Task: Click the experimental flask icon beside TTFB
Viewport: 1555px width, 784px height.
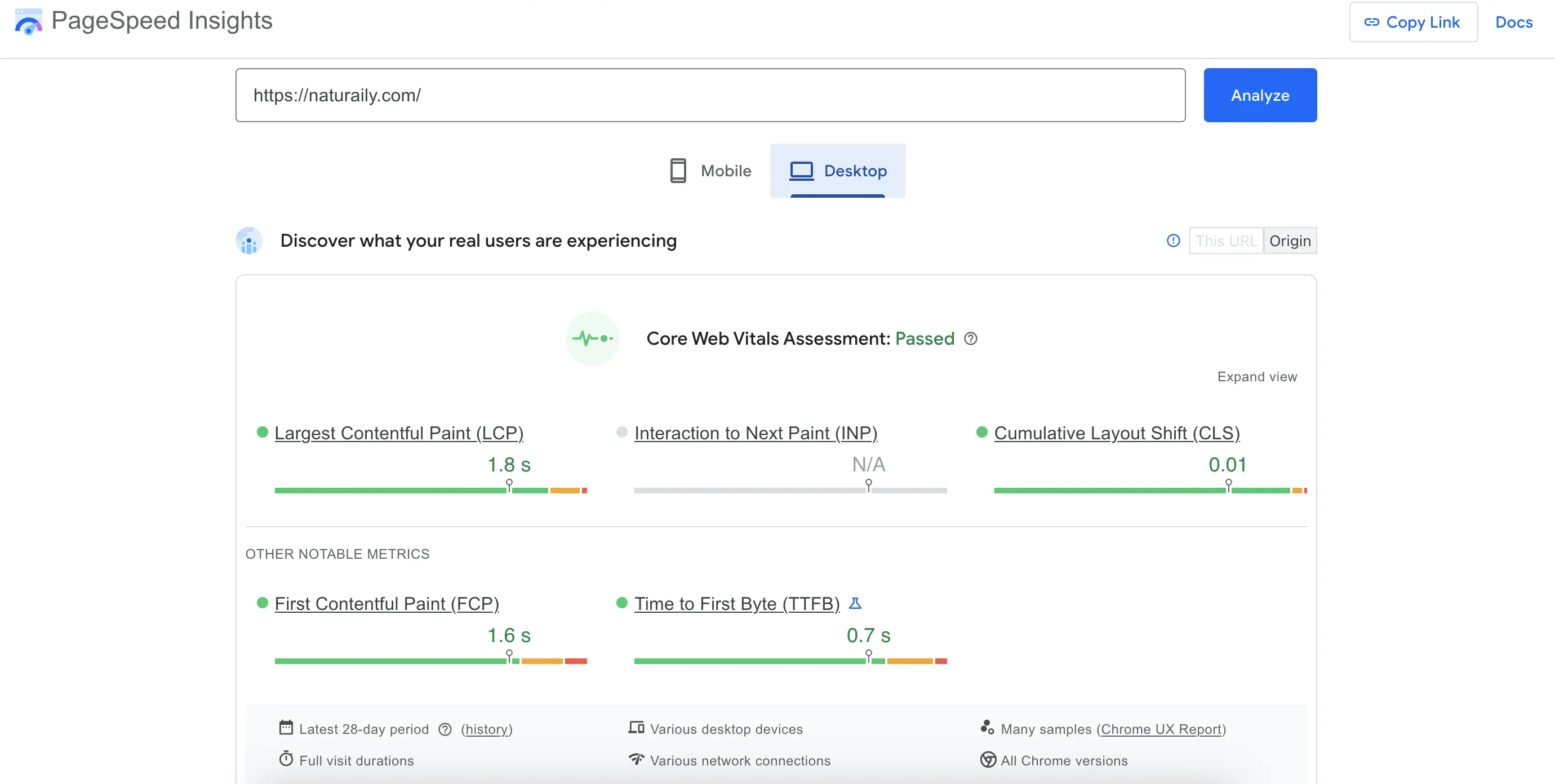Action: point(855,603)
